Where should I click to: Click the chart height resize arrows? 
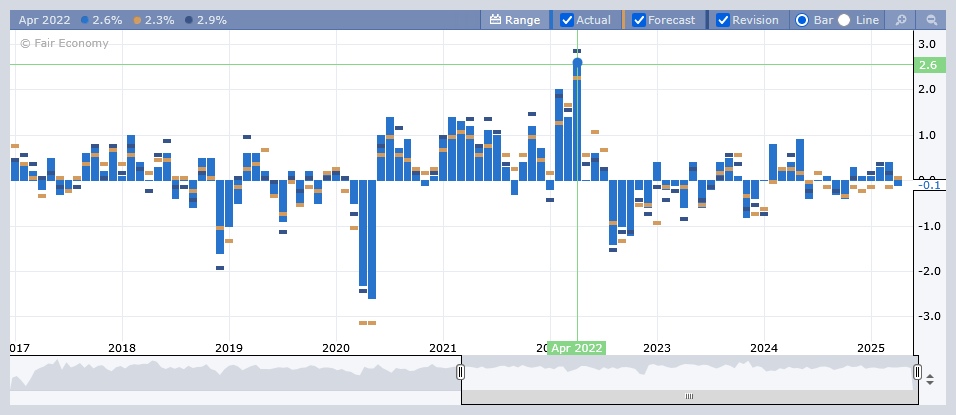[x=931, y=380]
